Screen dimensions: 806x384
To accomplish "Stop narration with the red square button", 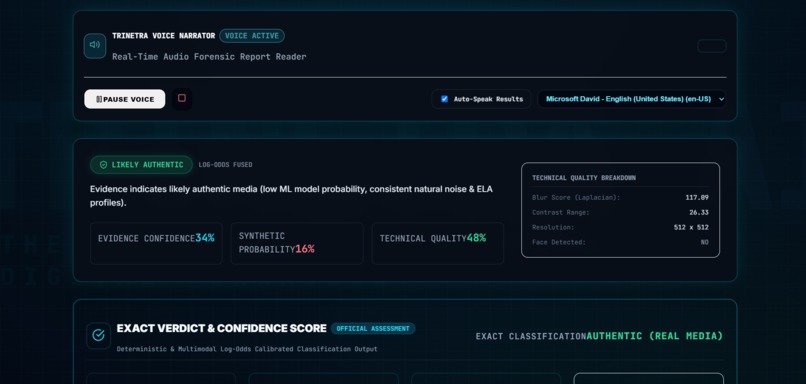I will point(181,98).
